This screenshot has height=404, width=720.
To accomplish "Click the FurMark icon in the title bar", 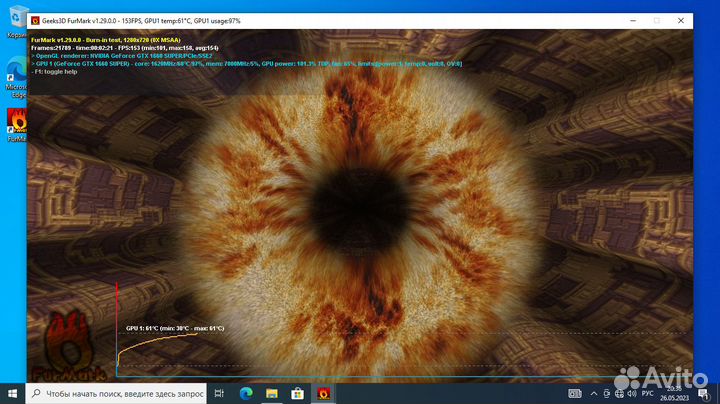I will (x=35, y=21).
